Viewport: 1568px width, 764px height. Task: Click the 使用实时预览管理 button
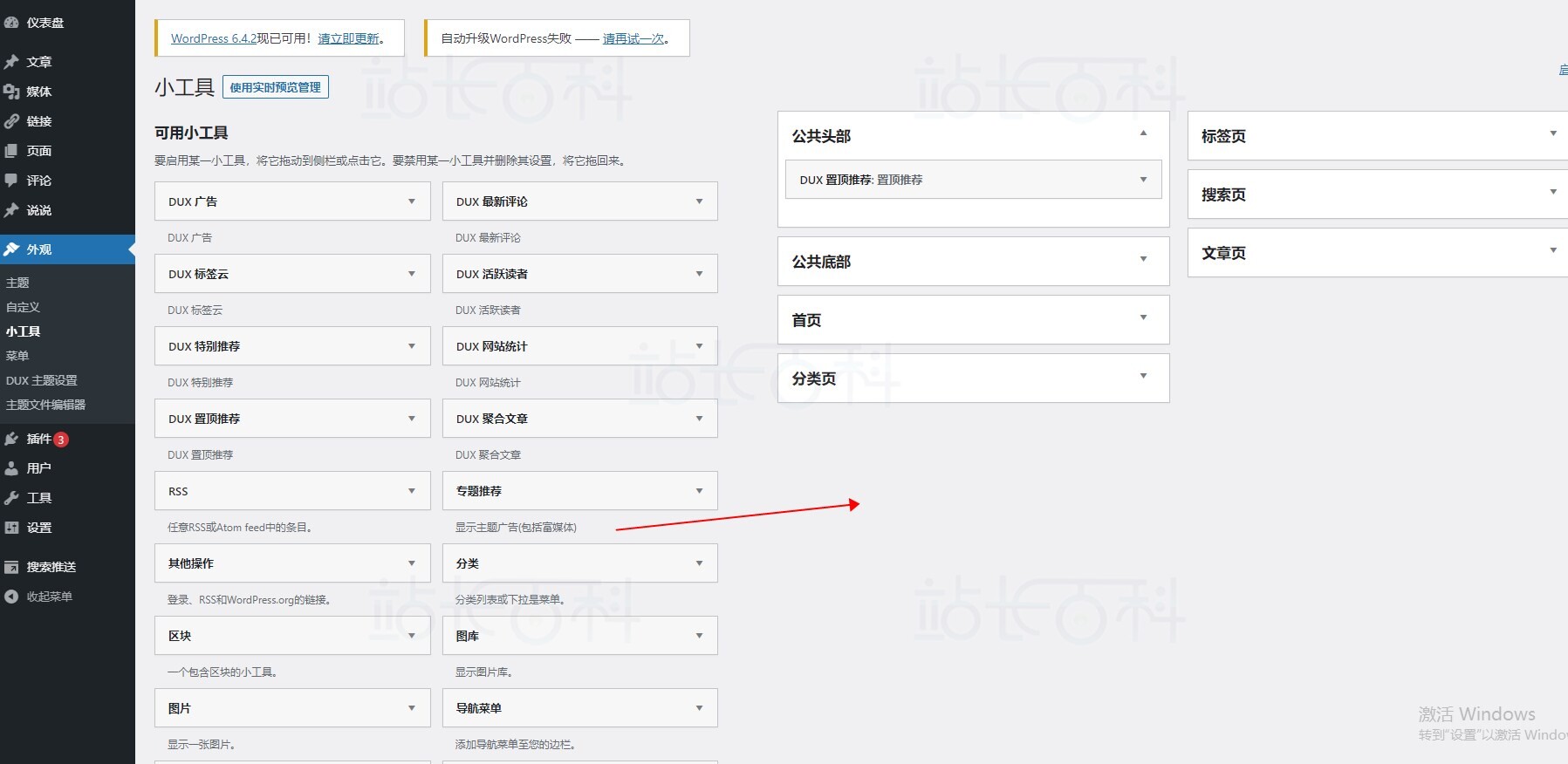click(276, 87)
